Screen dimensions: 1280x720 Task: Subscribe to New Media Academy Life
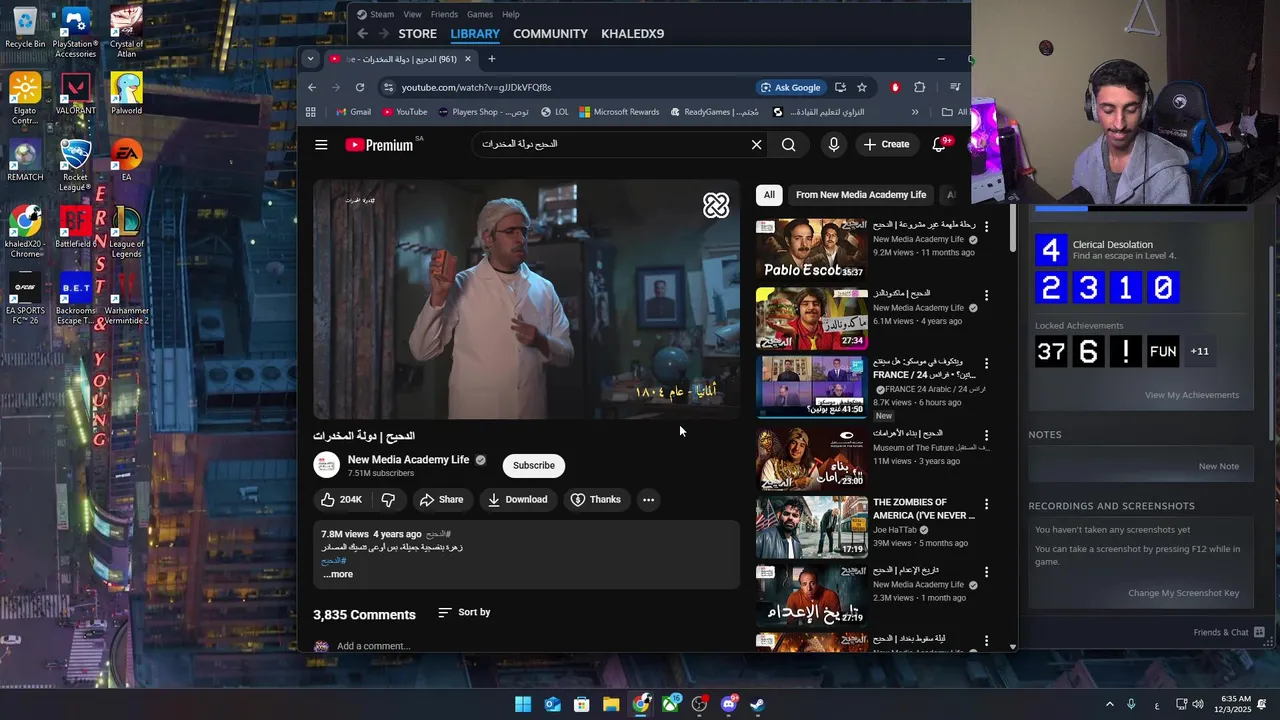(x=534, y=465)
